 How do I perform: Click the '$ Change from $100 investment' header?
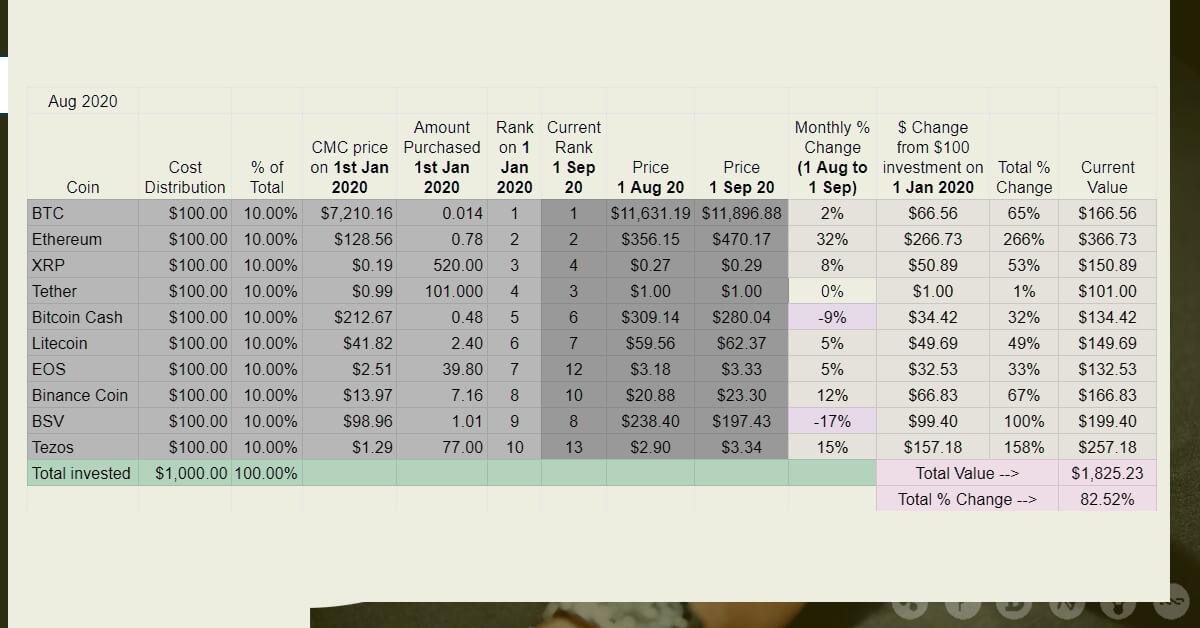[933, 157]
